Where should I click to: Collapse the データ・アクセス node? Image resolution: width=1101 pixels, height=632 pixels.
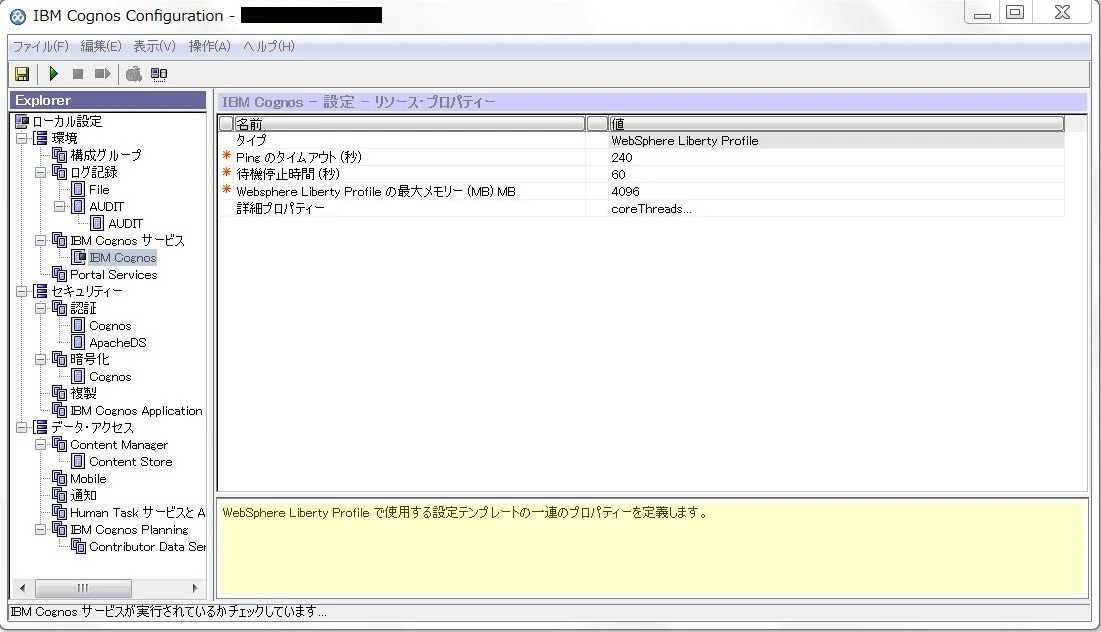click(x=21, y=427)
